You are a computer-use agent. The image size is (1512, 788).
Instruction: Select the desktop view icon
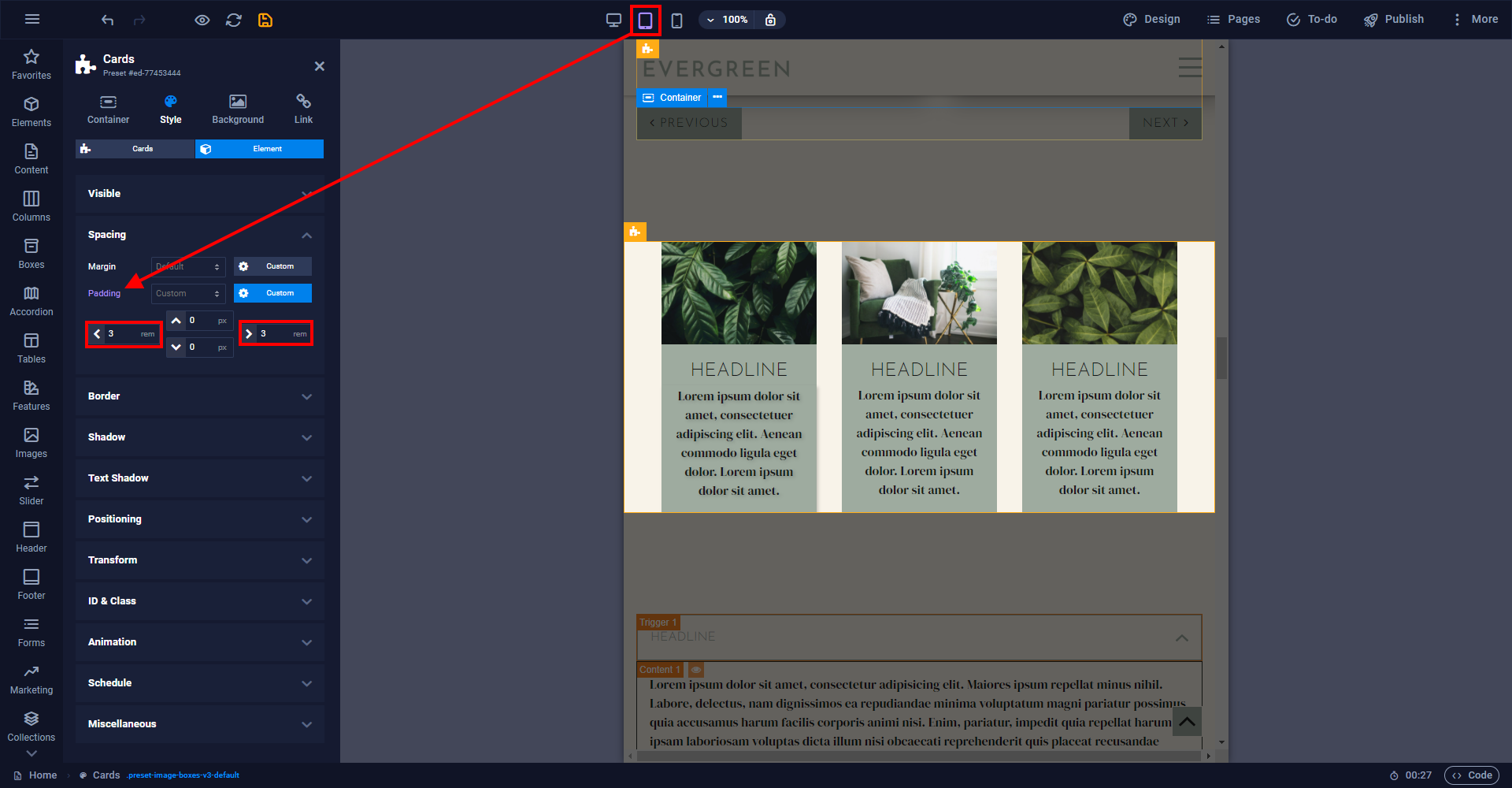pyautogui.click(x=613, y=20)
